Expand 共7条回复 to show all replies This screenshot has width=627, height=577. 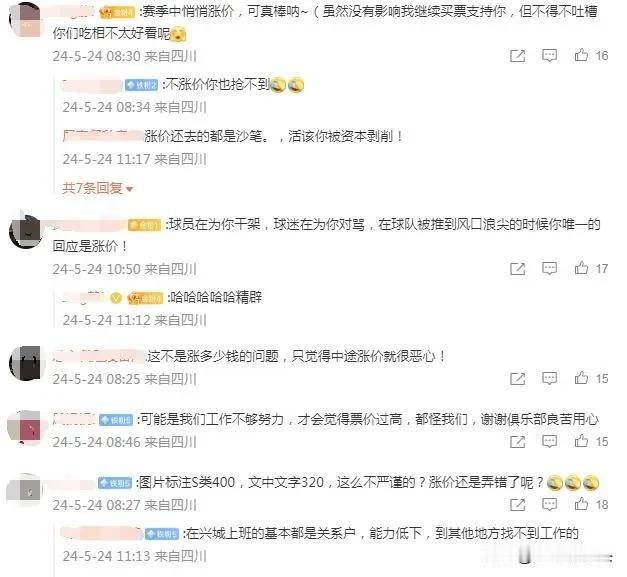click(x=97, y=188)
